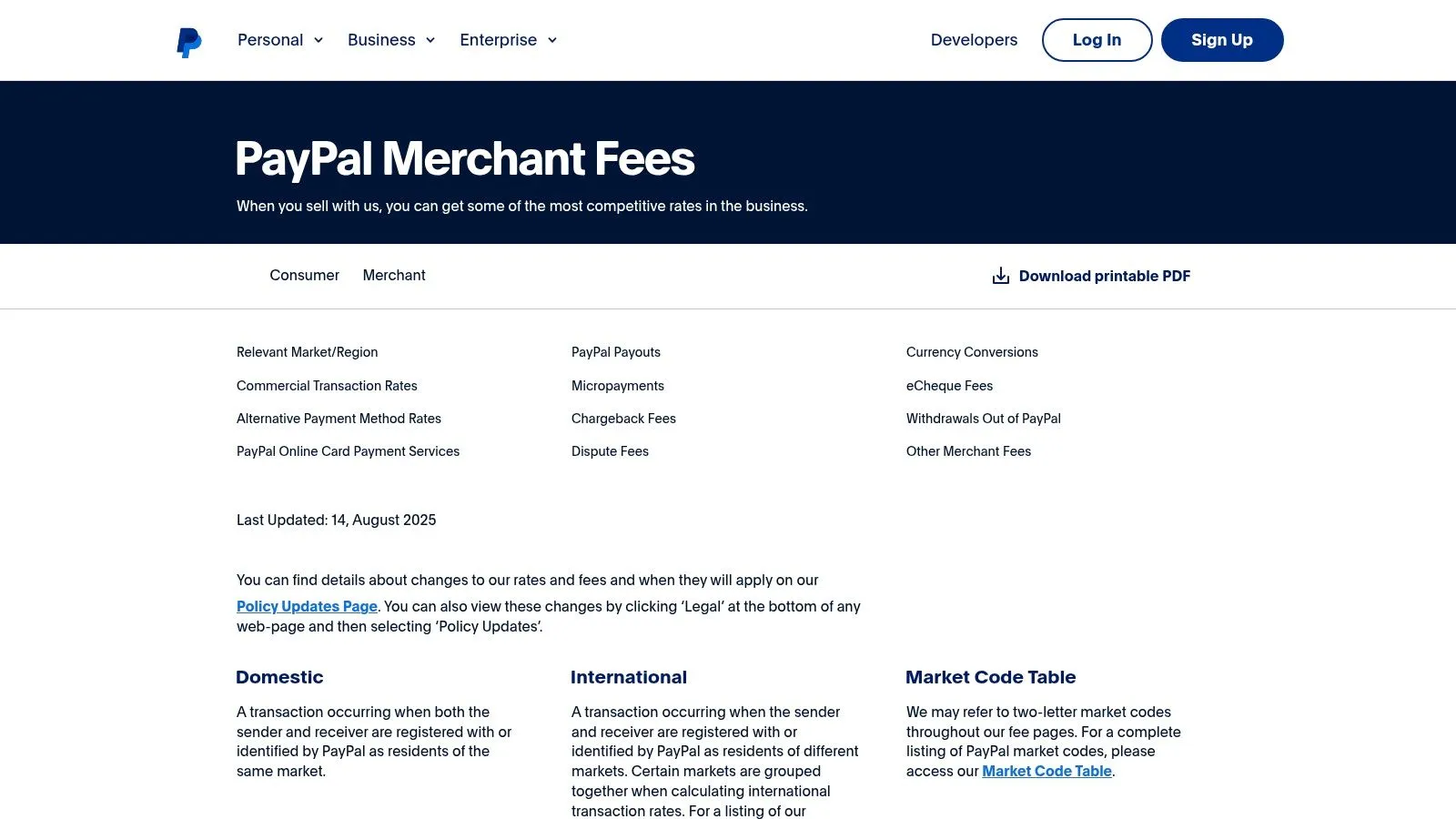Click the PayPal logo
This screenshot has height=819, width=1456.
pyautogui.click(x=188, y=39)
